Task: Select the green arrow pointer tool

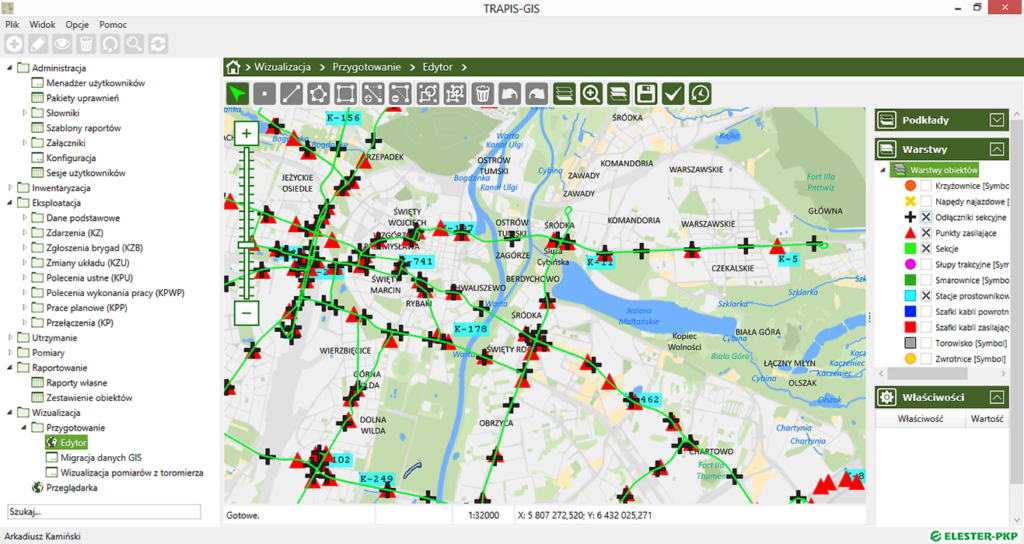Action: [237, 94]
